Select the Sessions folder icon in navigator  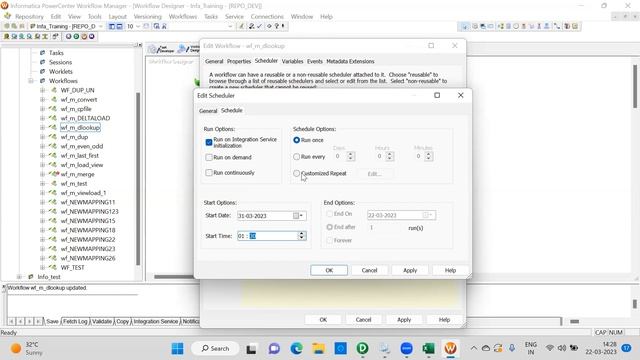coord(42,62)
